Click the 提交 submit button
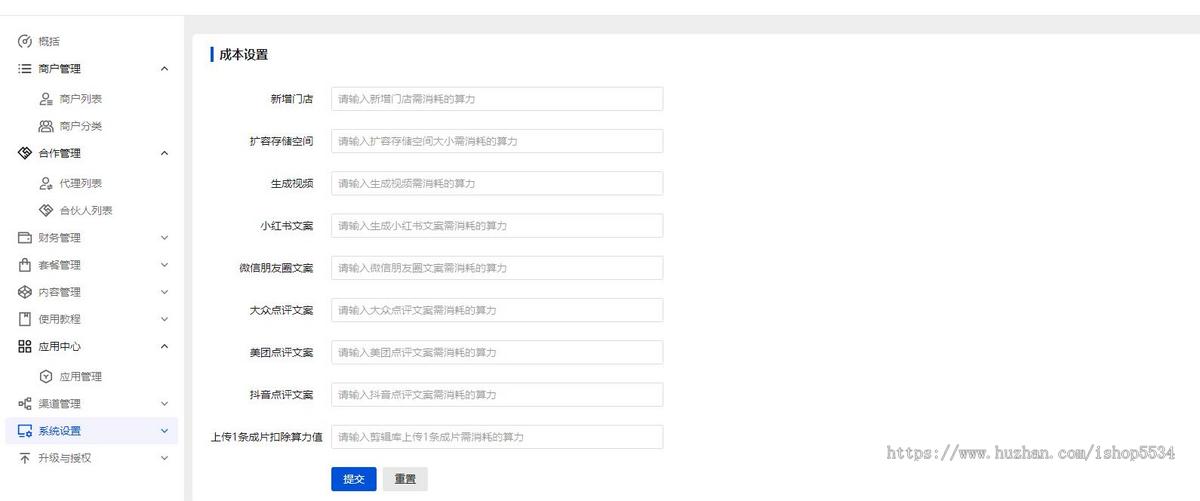The width and height of the screenshot is (1200, 501). click(x=354, y=479)
